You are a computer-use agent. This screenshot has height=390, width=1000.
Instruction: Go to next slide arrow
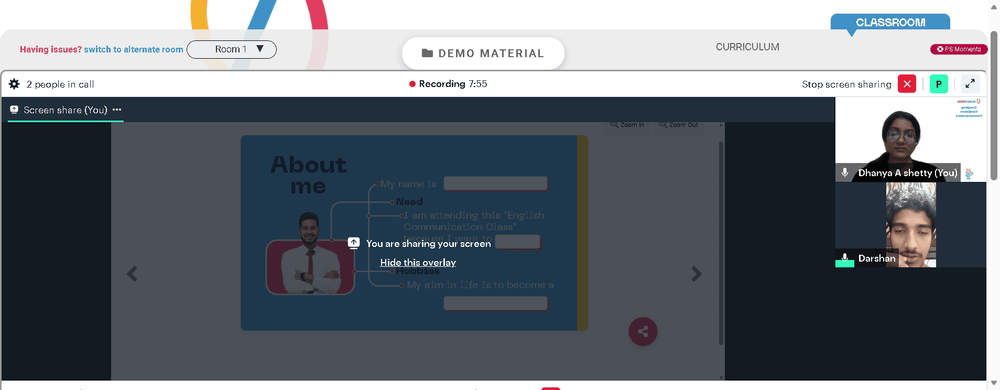pyautogui.click(x=696, y=274)
